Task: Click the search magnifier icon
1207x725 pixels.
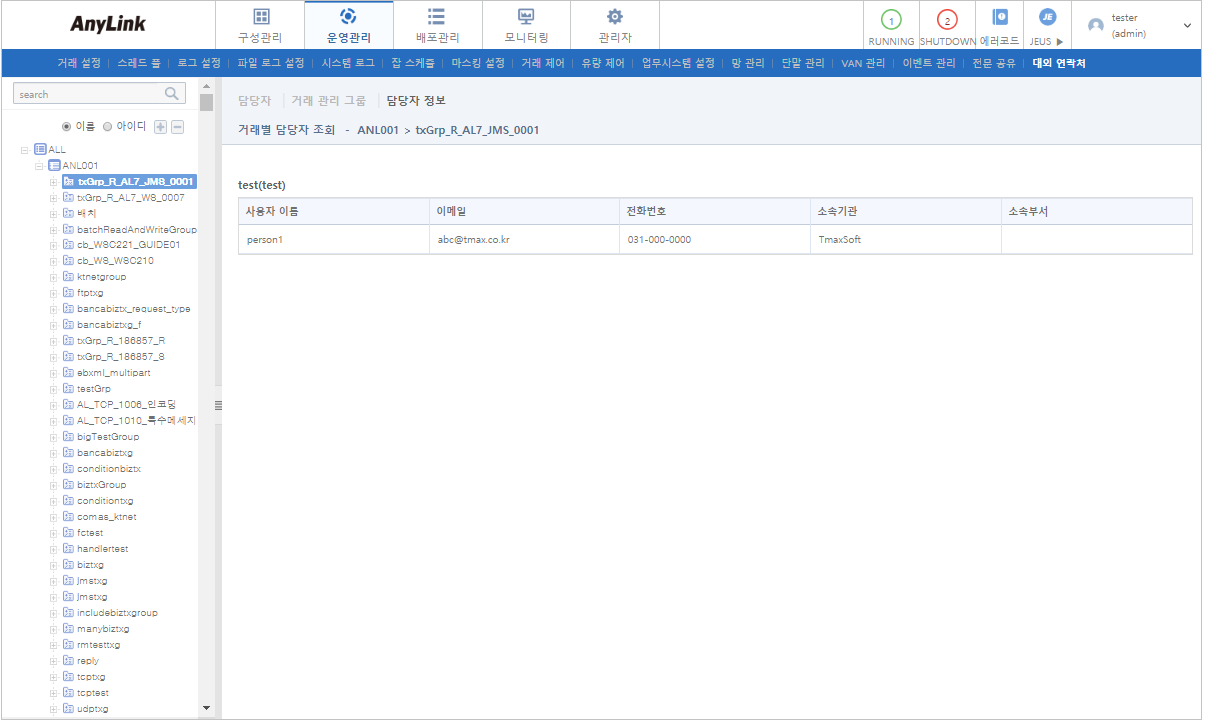Action: (172, 93)
